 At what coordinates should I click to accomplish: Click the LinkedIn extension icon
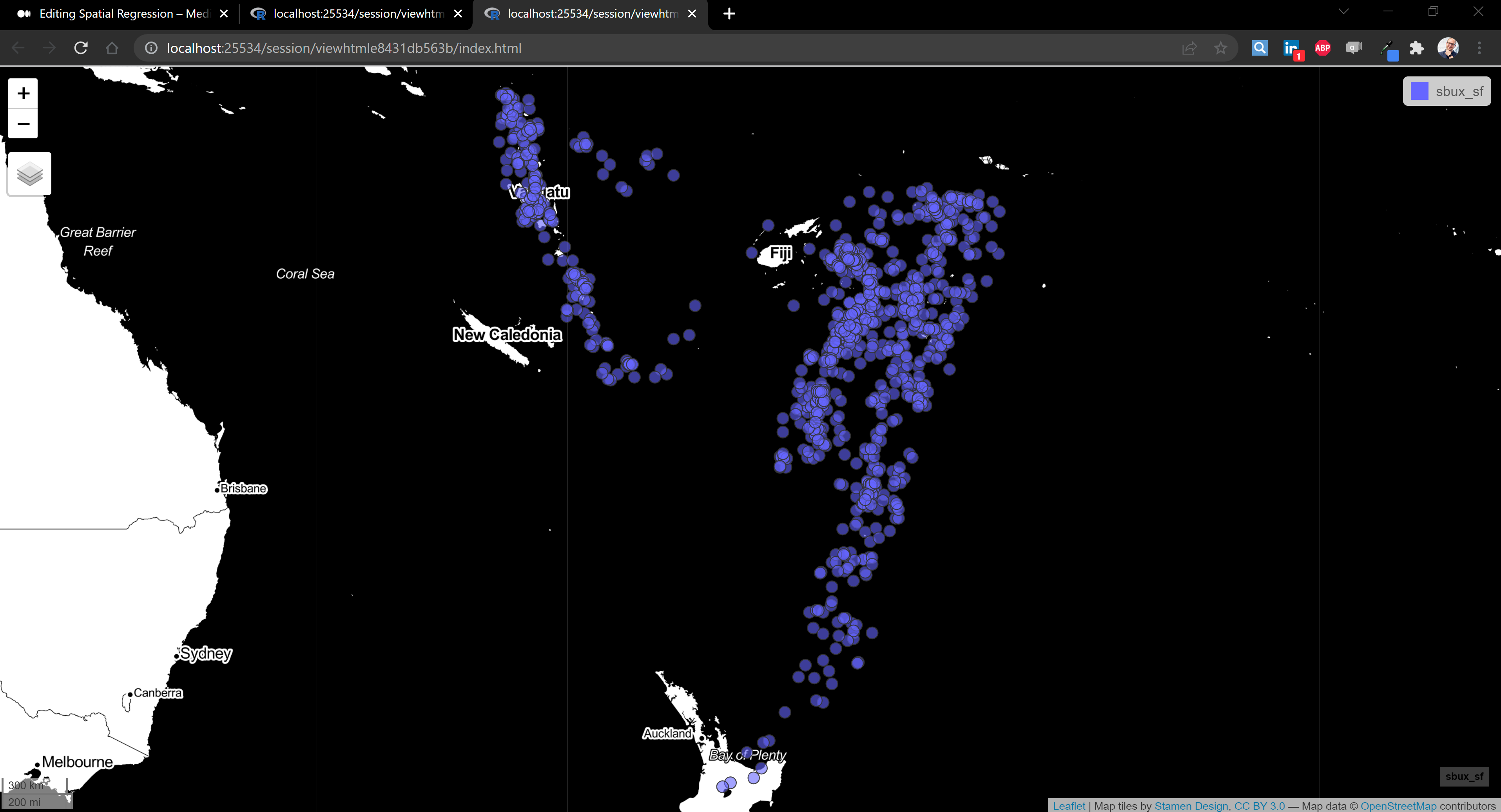1291,48
